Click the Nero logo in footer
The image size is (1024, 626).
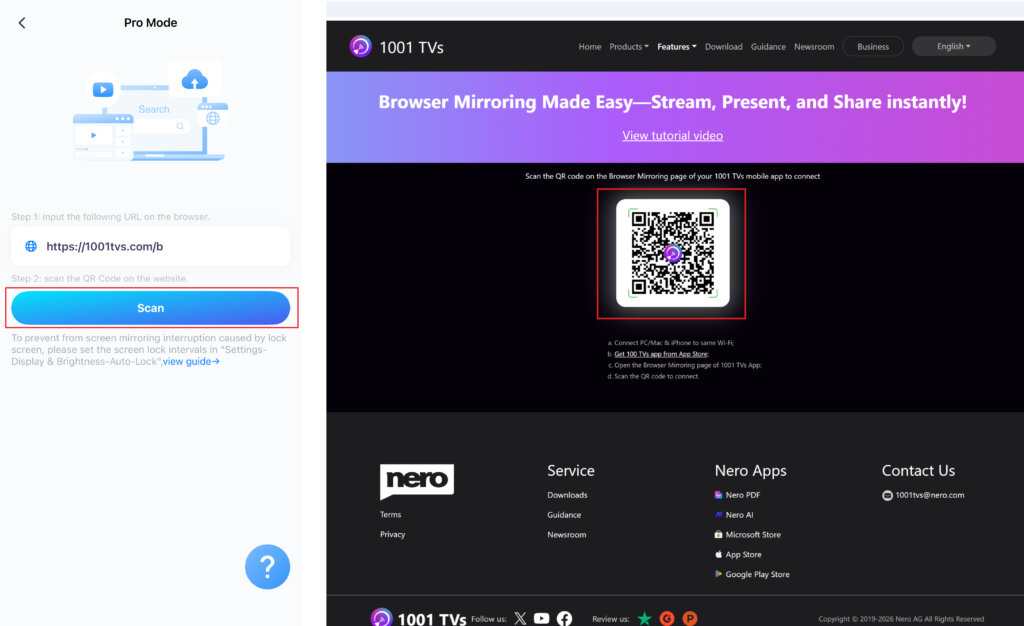[x=417, y=481]
